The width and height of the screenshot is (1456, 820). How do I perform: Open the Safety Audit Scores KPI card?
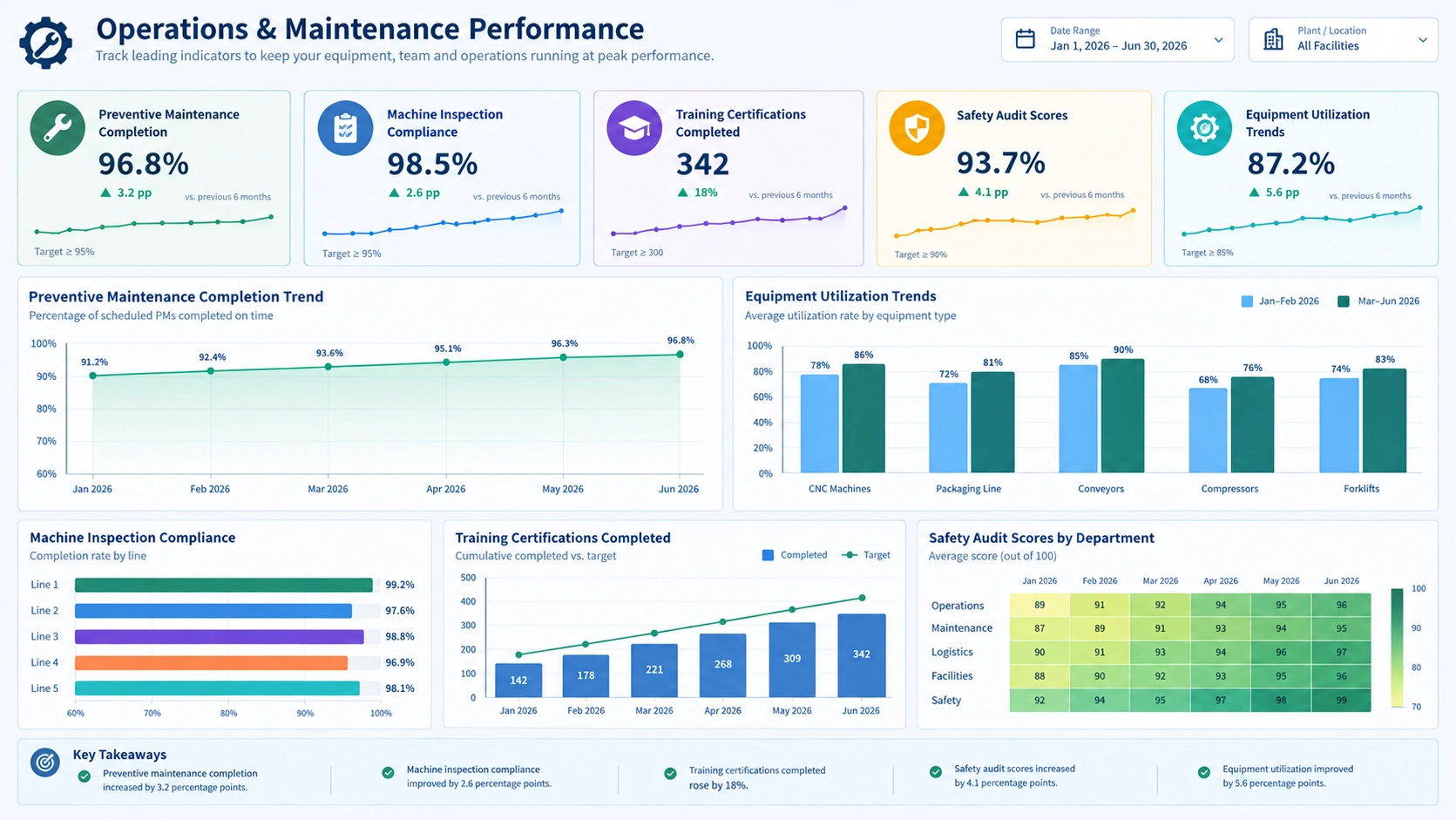pyautogui.click(x=1013, y=178)
